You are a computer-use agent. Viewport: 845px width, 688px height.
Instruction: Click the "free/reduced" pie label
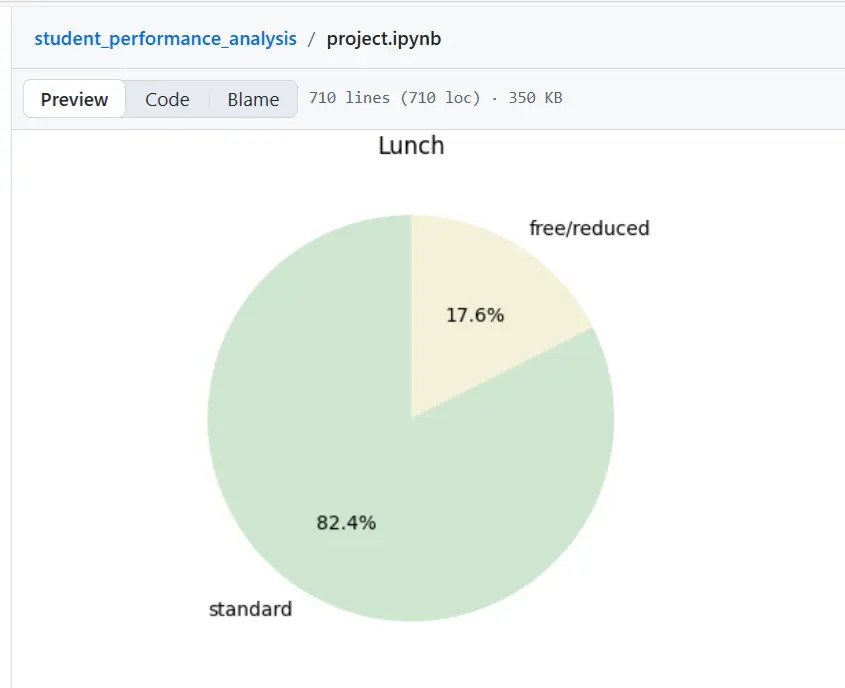click(589, 228)
